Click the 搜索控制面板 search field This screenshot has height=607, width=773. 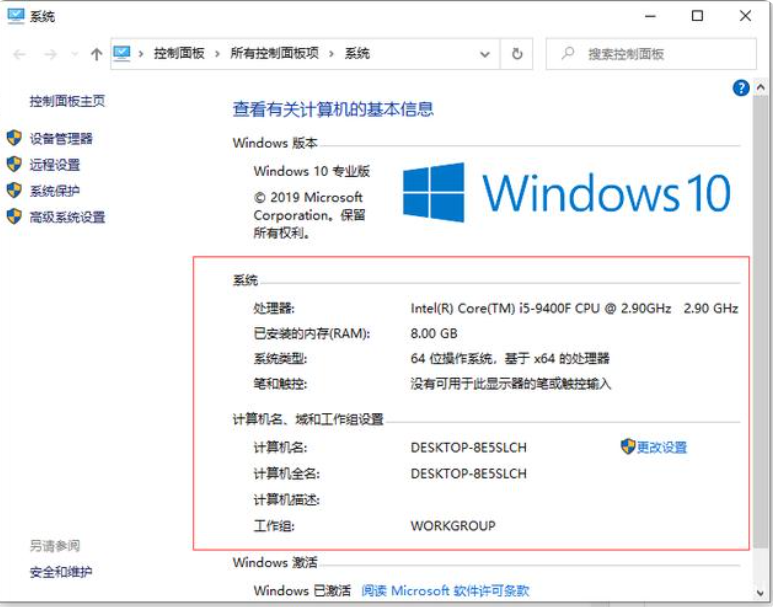pyautogui.click(x=651, y=54)
